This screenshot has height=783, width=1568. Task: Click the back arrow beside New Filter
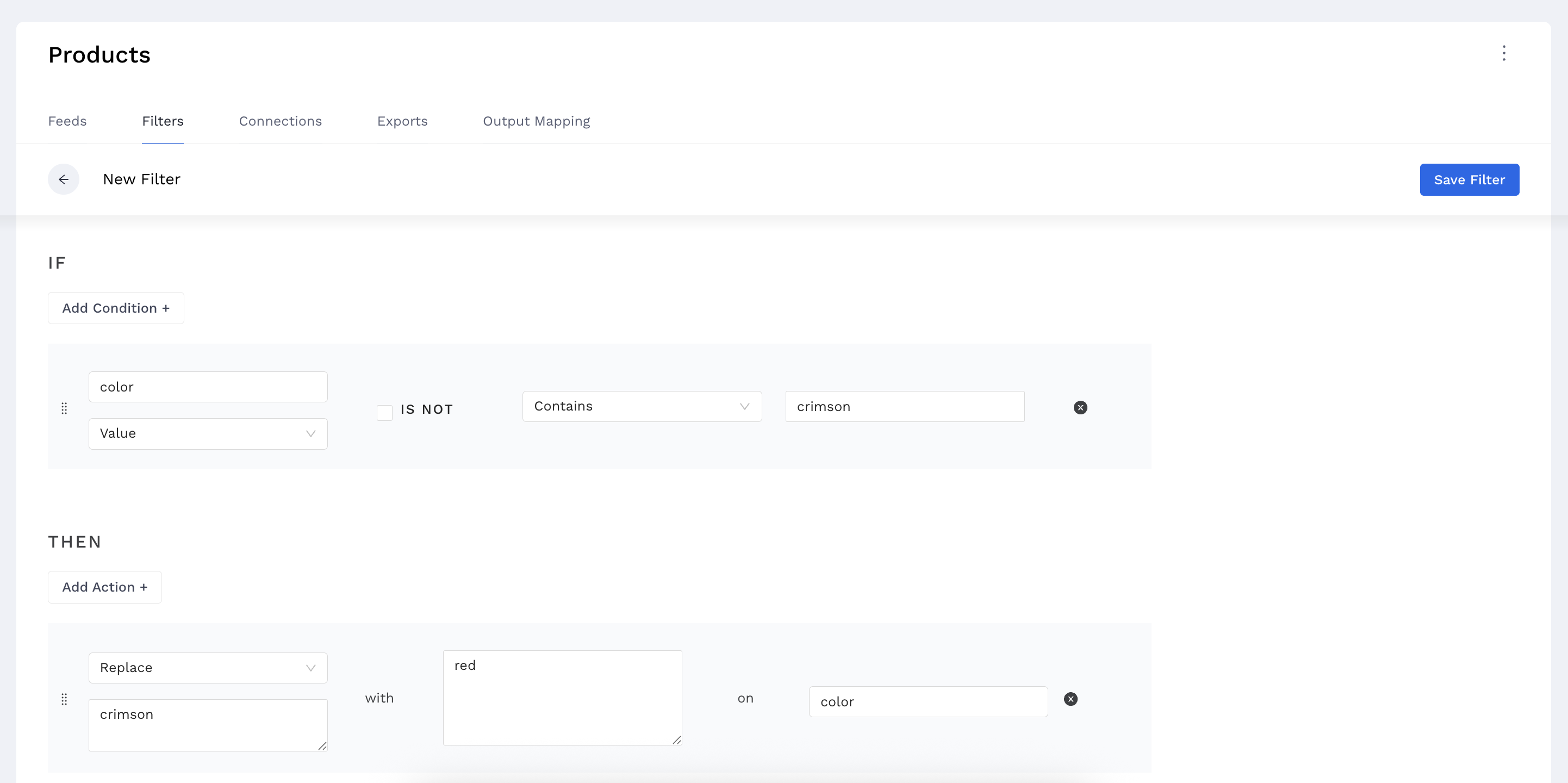point(63,179)
